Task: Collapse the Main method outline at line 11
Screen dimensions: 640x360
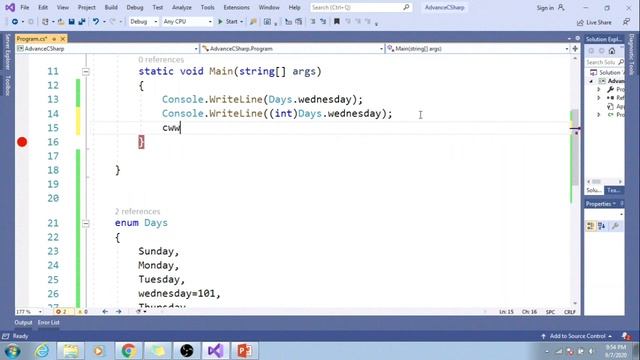Action: (x=85, y=71)
